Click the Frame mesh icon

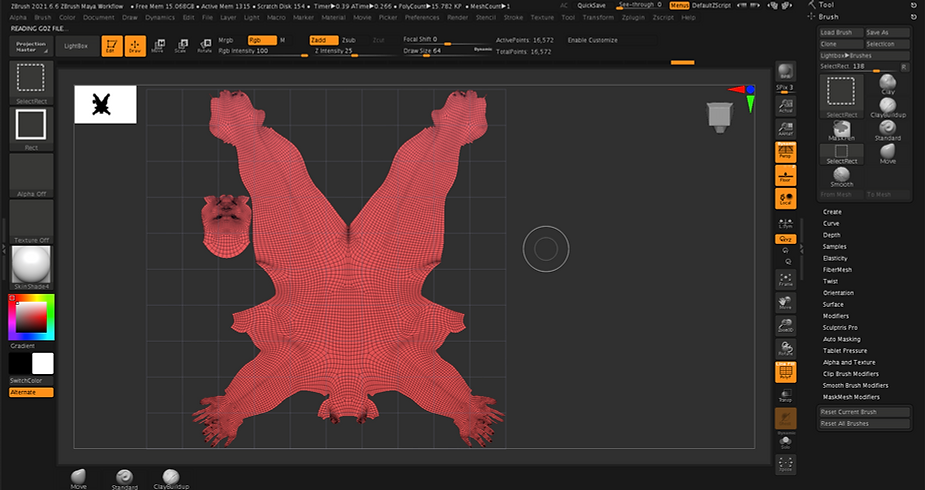coord(785,279)
